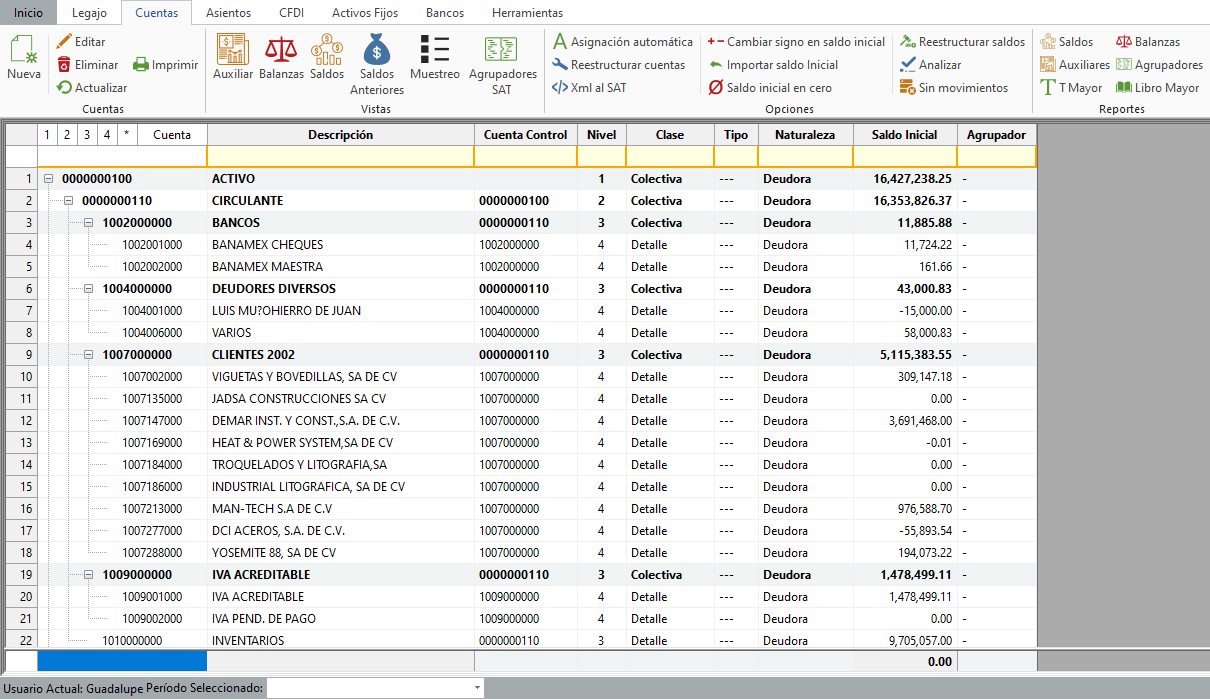Collapse the BANCOS account group
The image size is (1210, 700).
88,223
